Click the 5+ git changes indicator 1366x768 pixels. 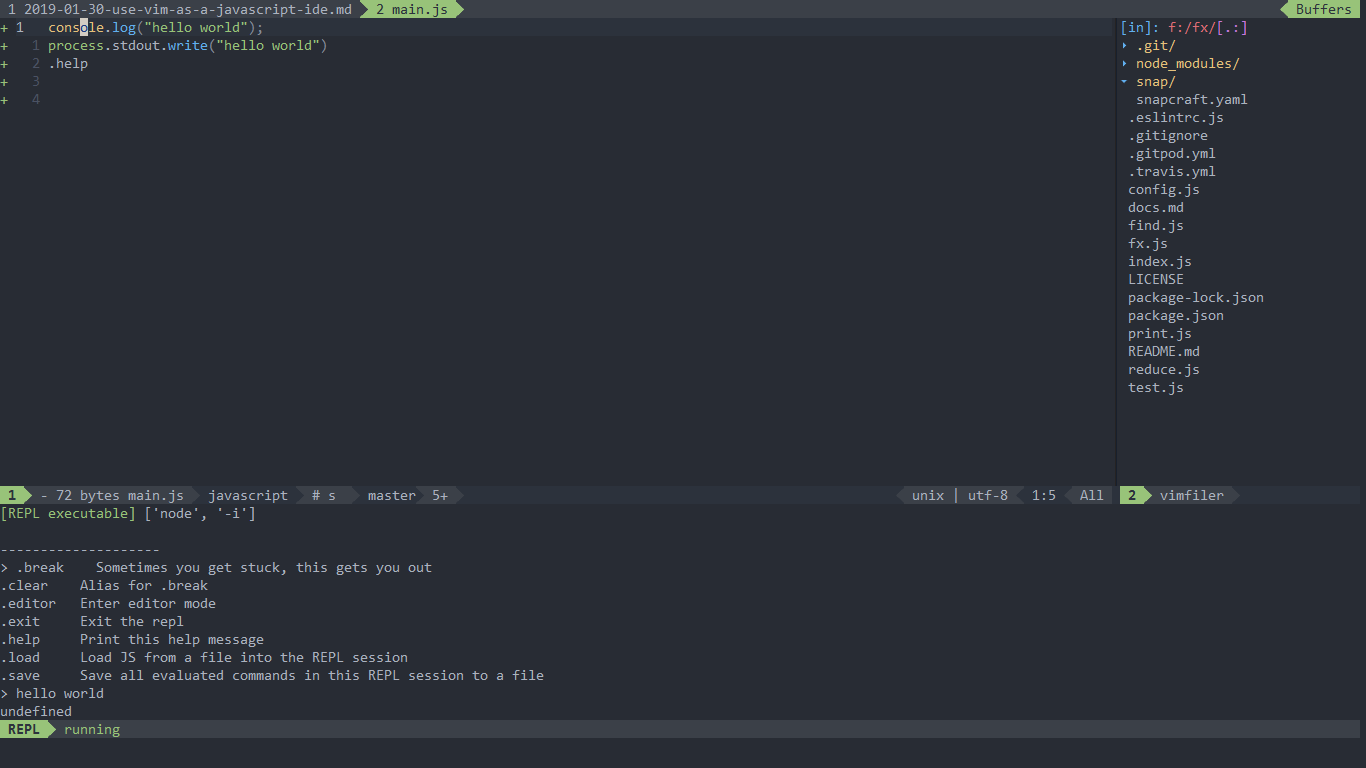click(440, 495)
